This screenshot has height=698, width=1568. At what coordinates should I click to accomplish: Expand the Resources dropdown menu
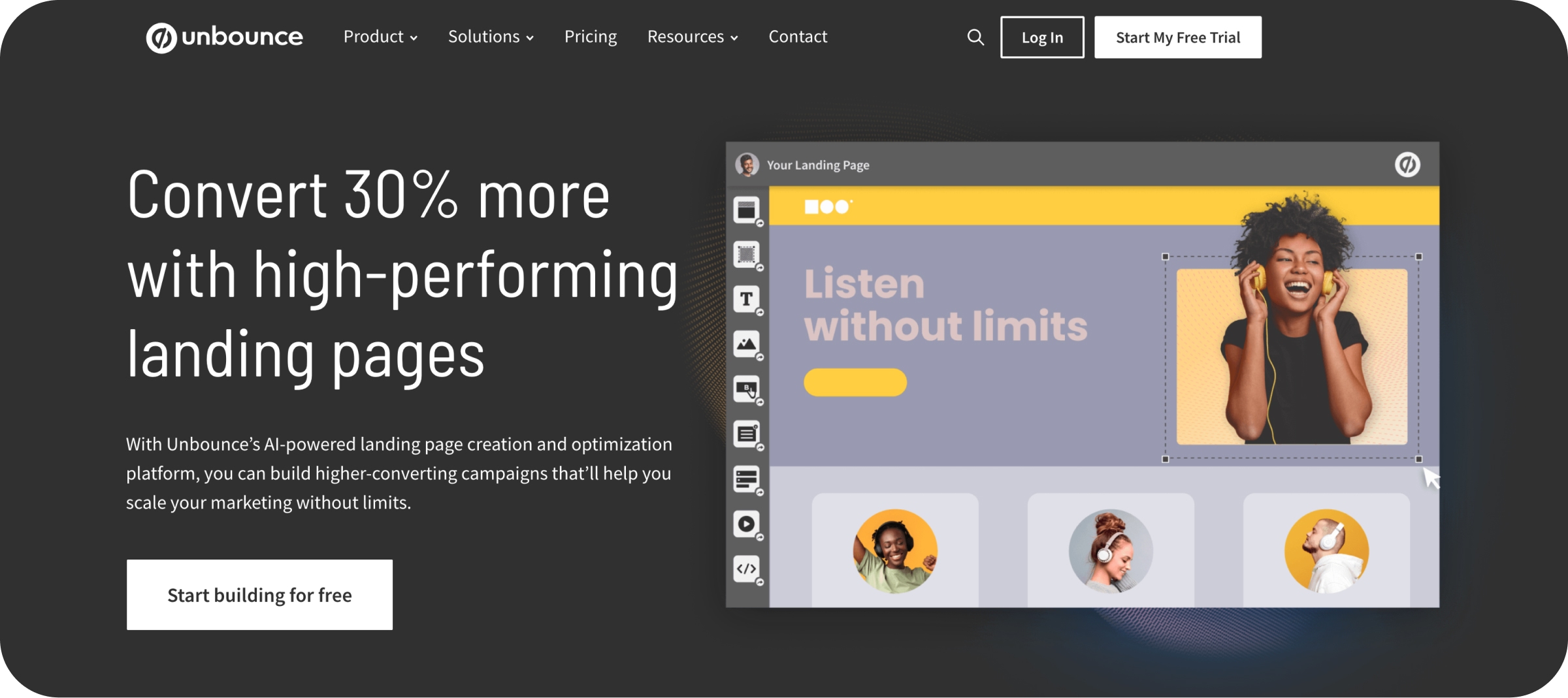click(693, 37)
